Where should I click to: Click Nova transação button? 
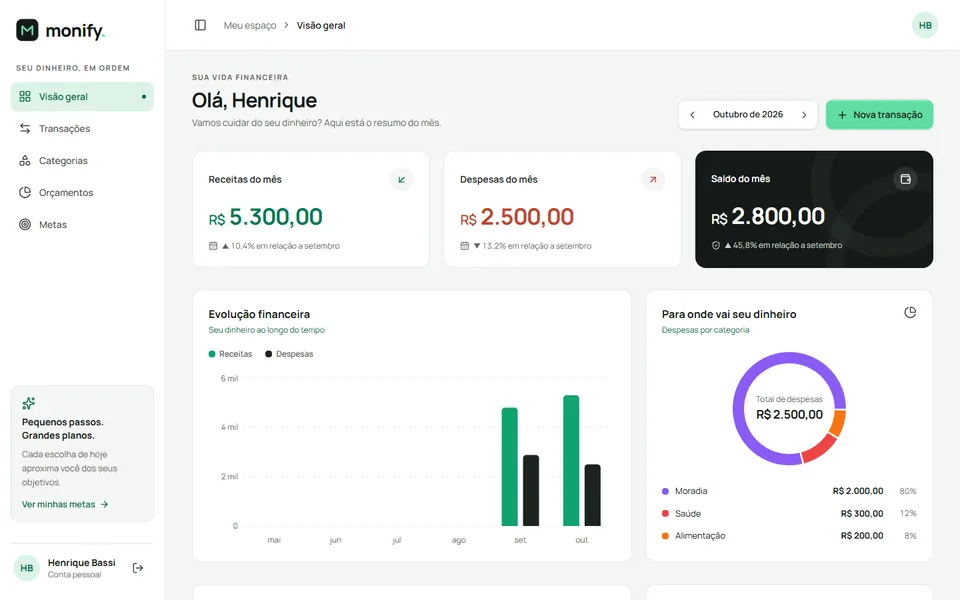tap(879, 114)
